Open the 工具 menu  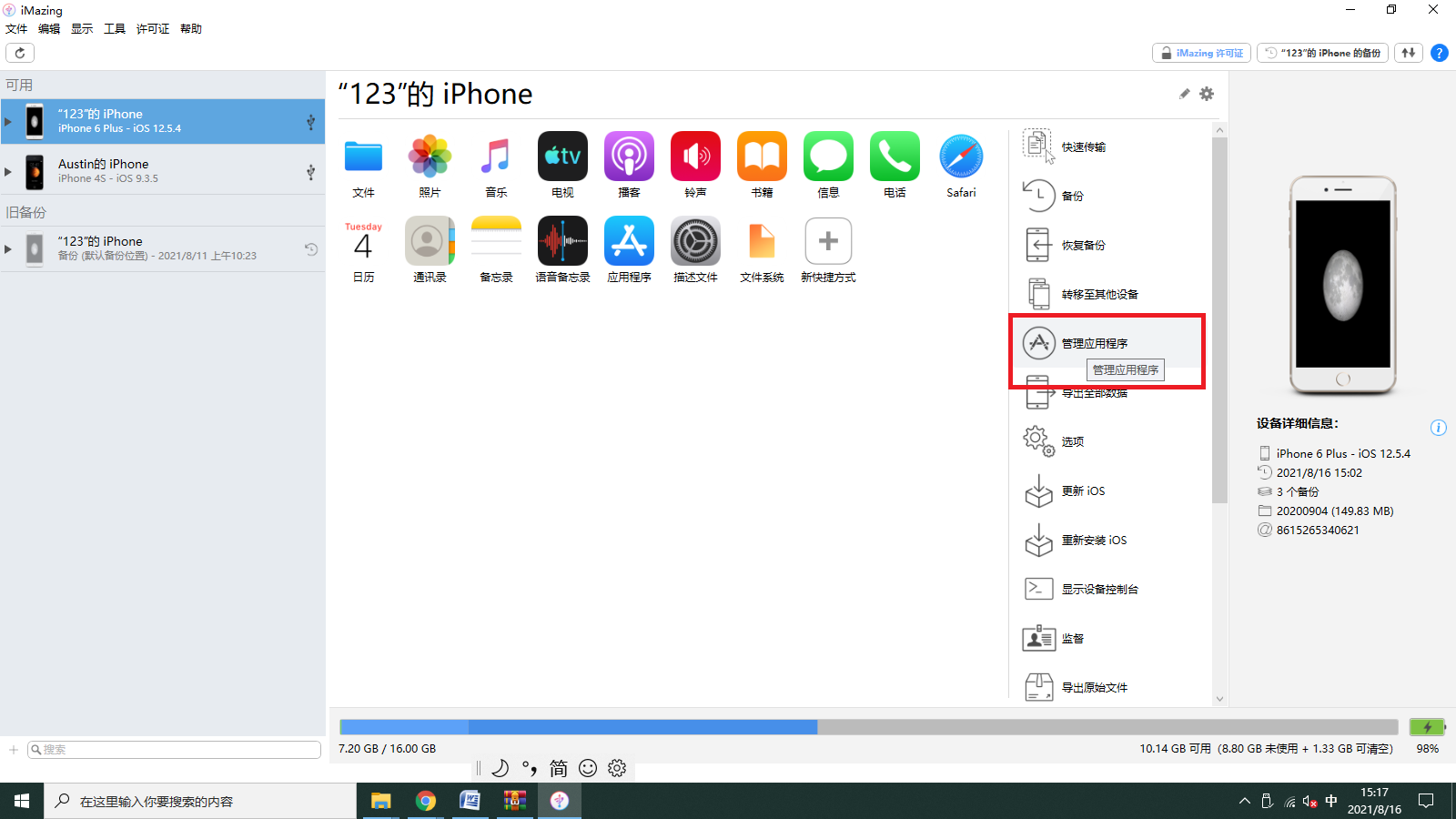pos(115,28)
